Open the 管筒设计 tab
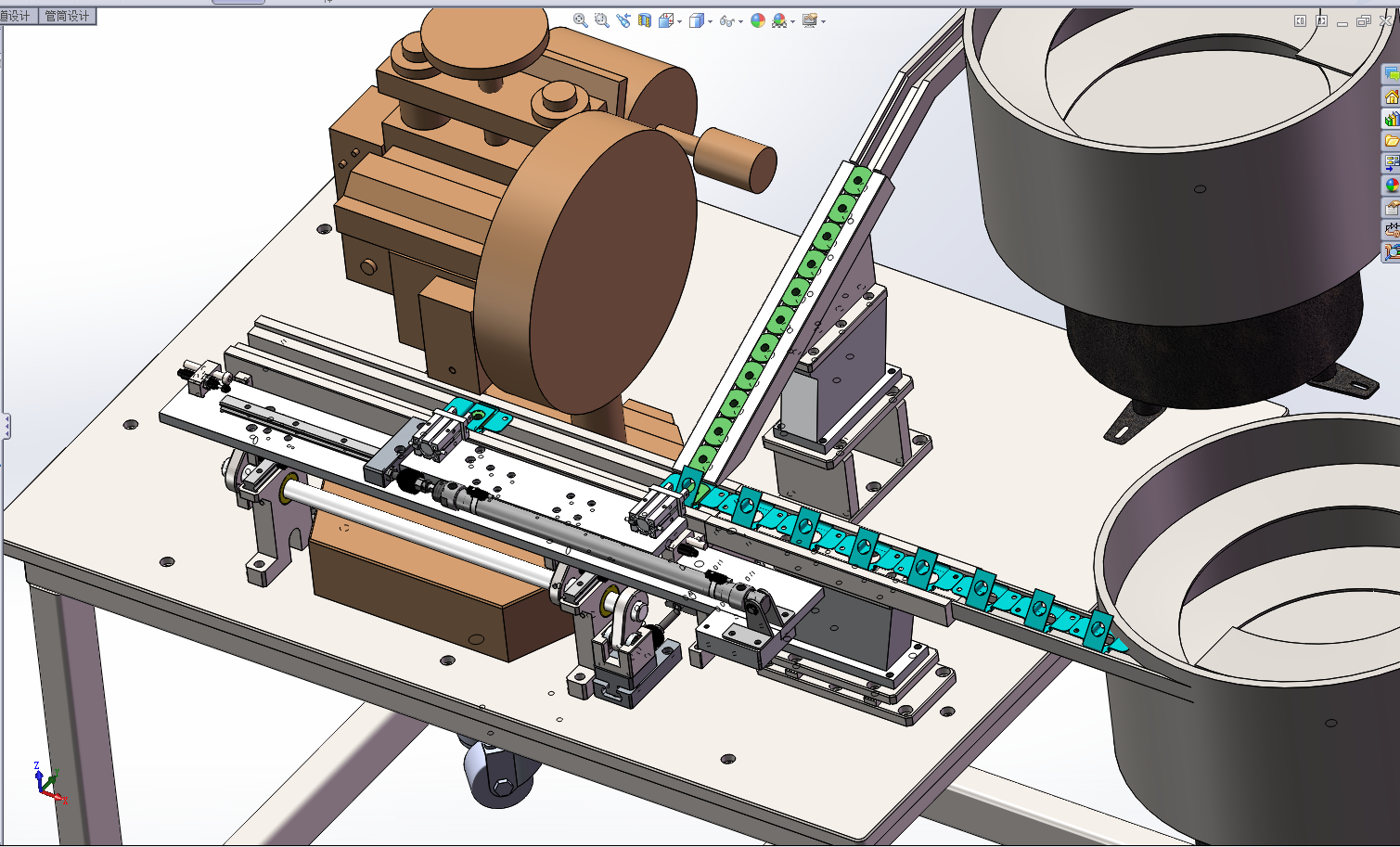 (x=68, y=16)
